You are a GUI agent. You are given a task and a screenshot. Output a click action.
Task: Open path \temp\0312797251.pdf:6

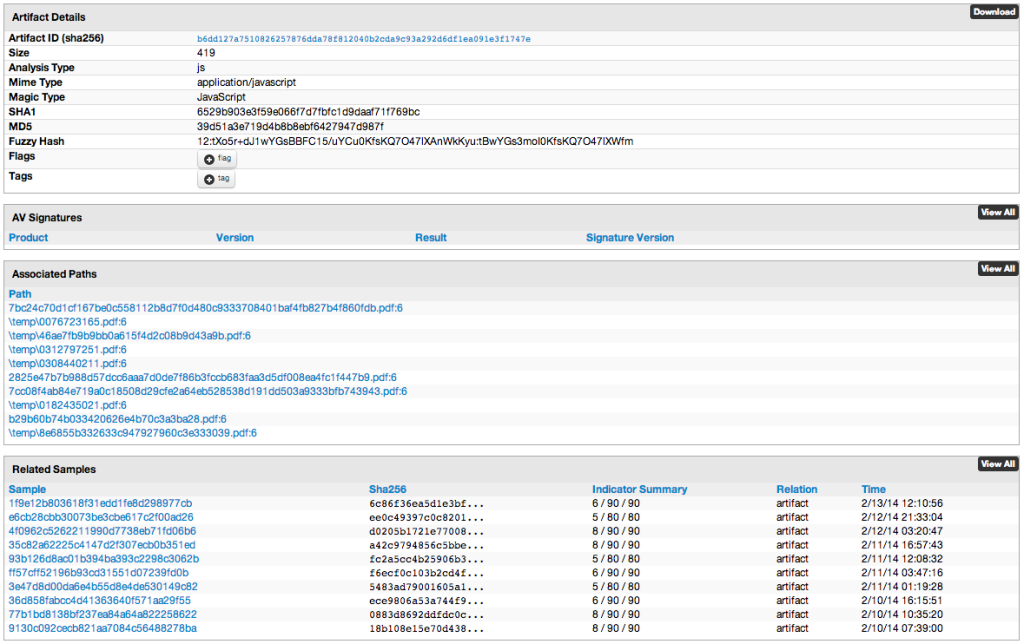pos(68,350)
